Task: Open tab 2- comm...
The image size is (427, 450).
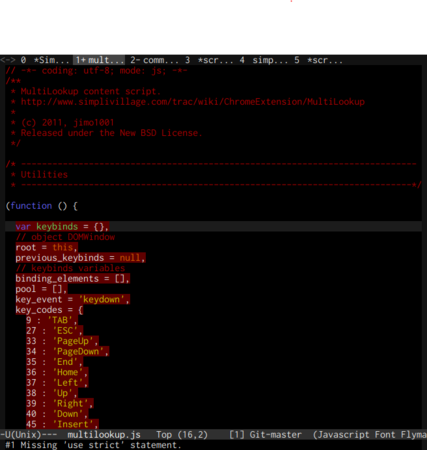Action: coord(154,60)
